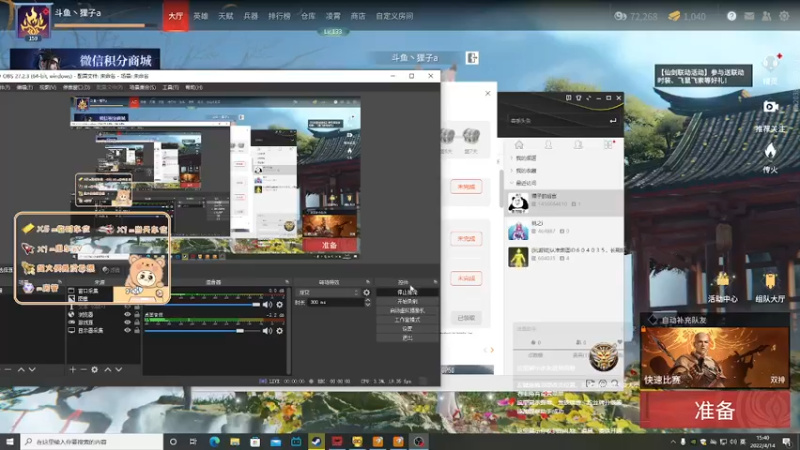Open Steam from the taskbar
Image resolution: width=800 pixels, height=450 pixels.
316,441
